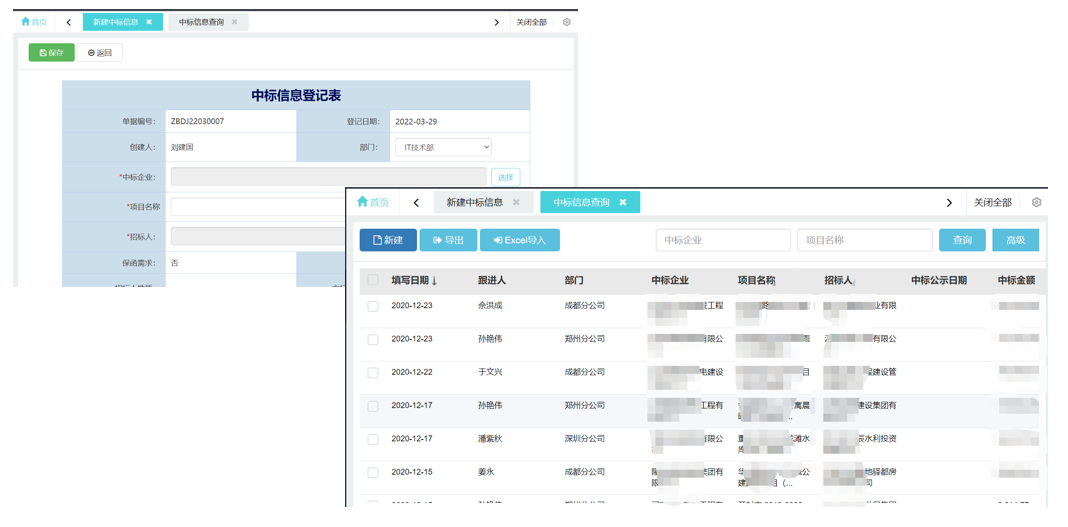
Task: Open 高级 advanced search options
Action: click(x=1015, y=240)
